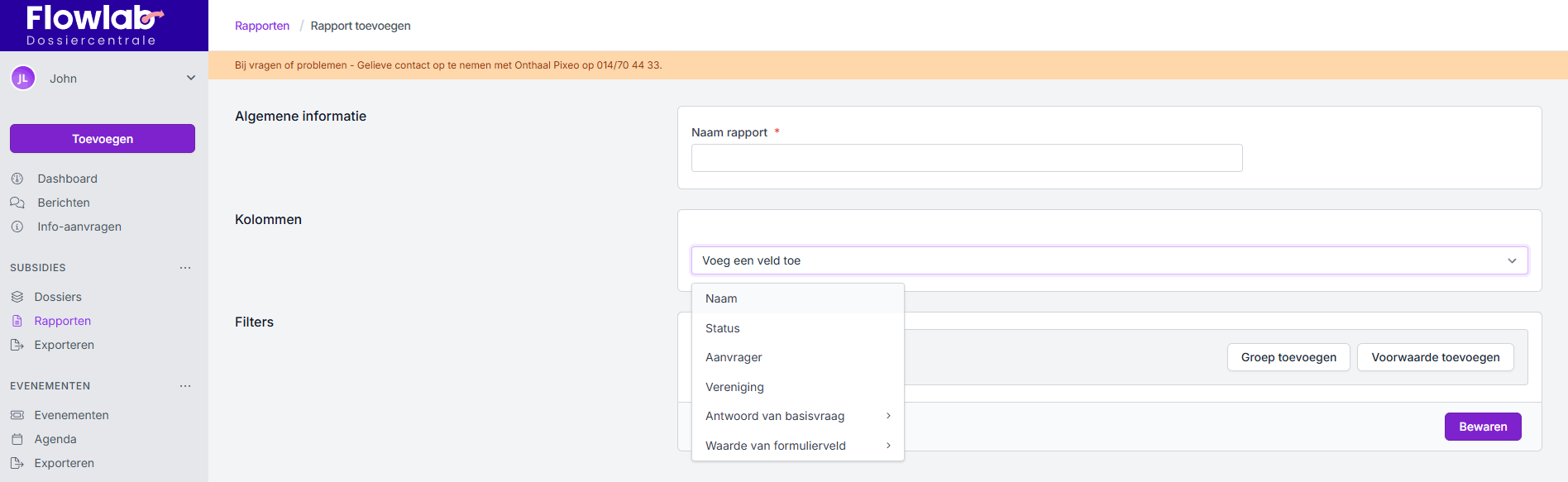
Task: Click the Rapporten document icon
Action: [17, 321]
